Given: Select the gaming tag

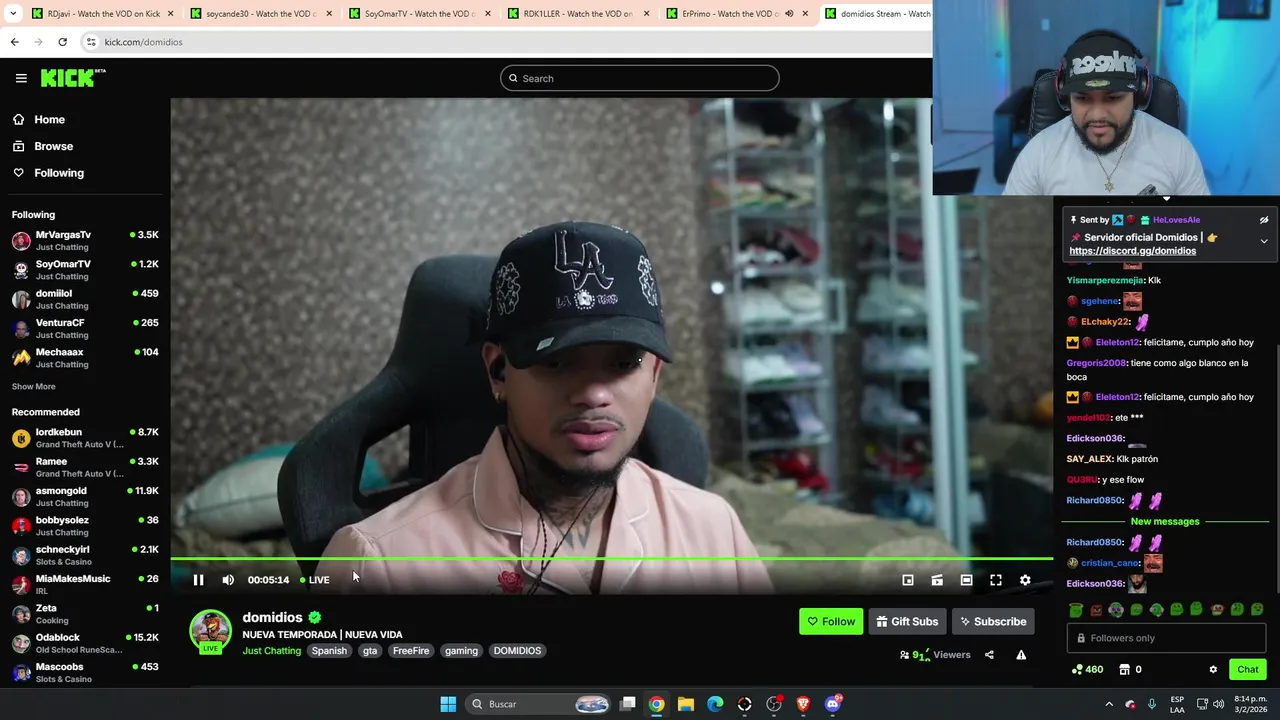Looking at the screenshot, I should click(x=461, y=651).
